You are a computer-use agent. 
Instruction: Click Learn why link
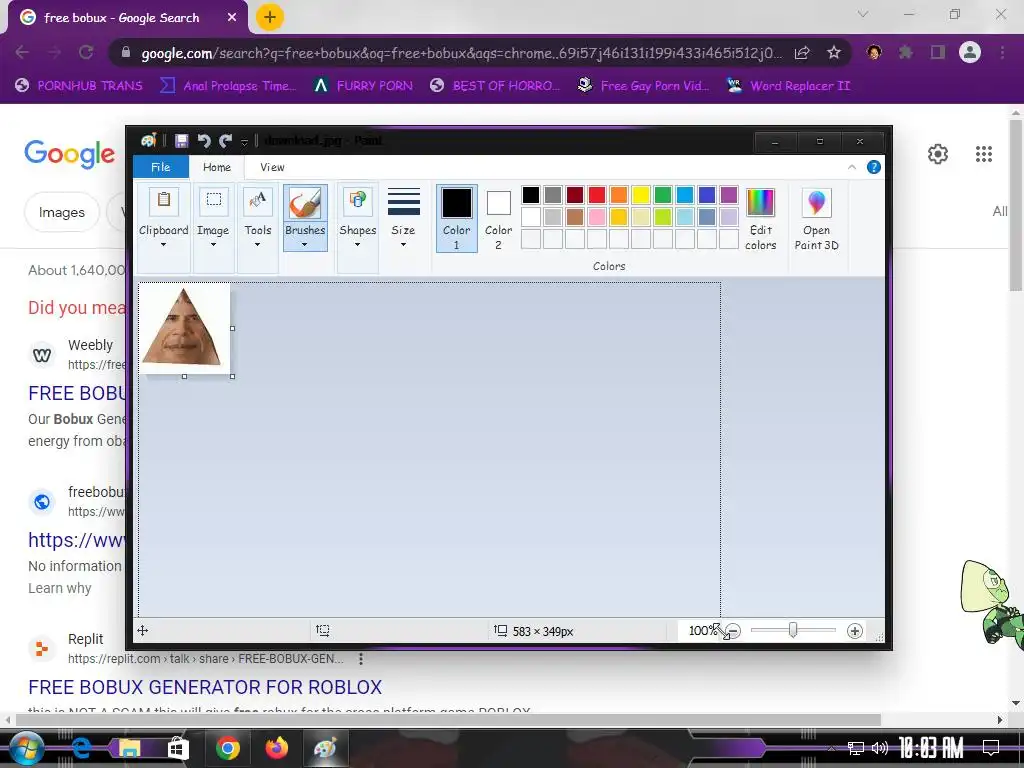pos(59,588)
